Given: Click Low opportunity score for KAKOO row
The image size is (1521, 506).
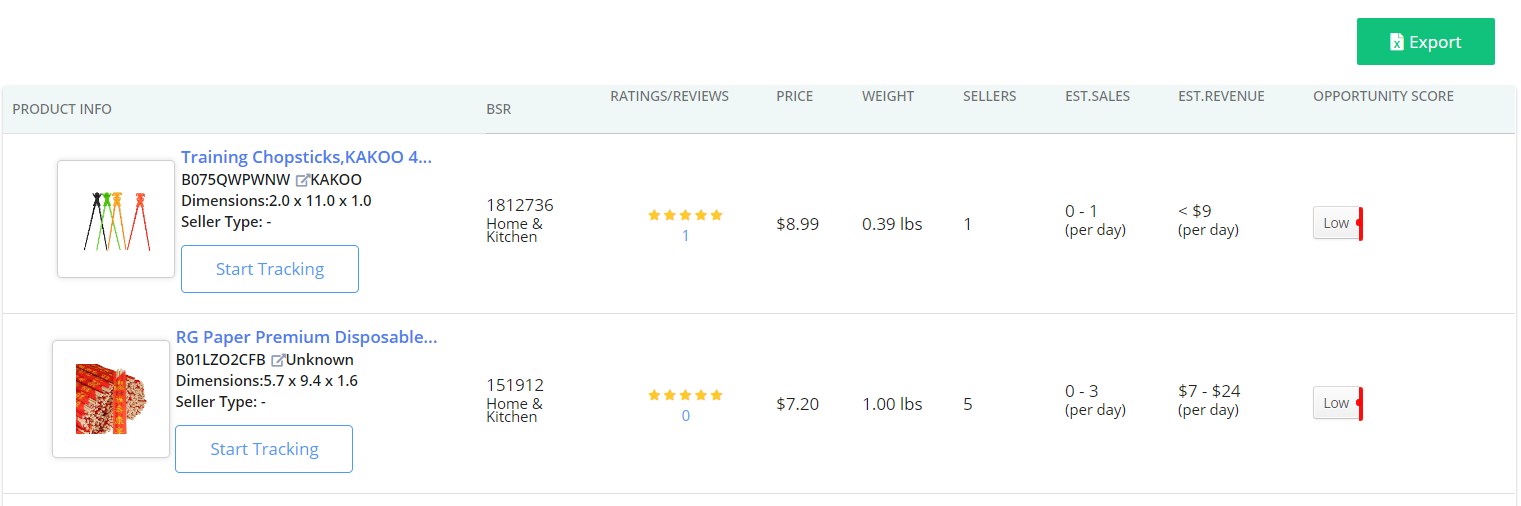Looking at the screenshot, I should point(1338,223).
